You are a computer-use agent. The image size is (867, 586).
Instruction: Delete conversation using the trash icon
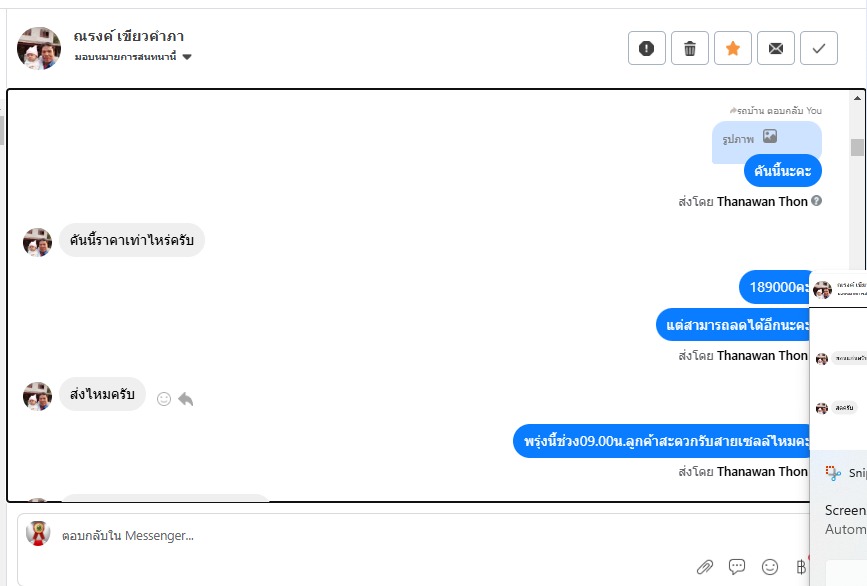[x=690, y=48]
